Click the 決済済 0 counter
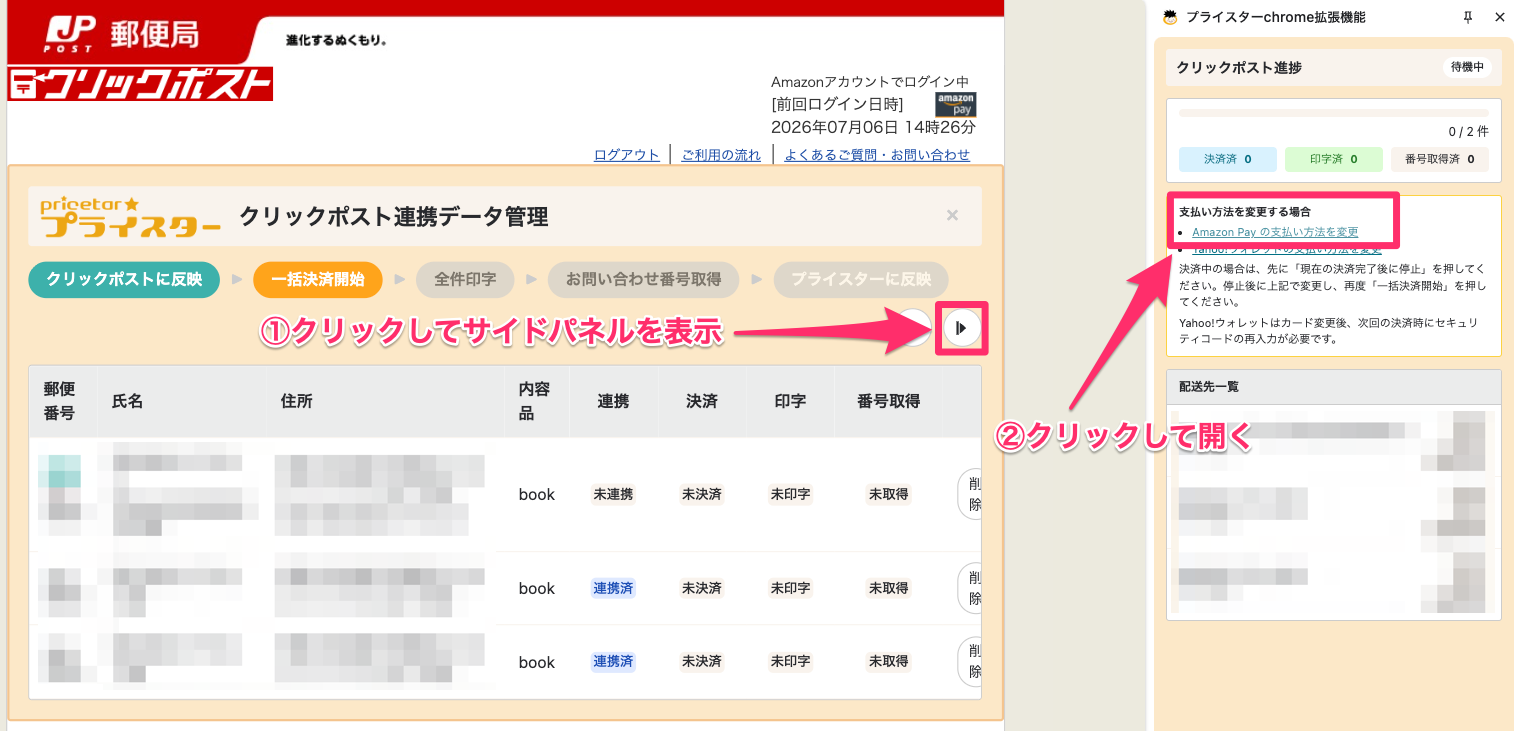 tap(1228, 159)
